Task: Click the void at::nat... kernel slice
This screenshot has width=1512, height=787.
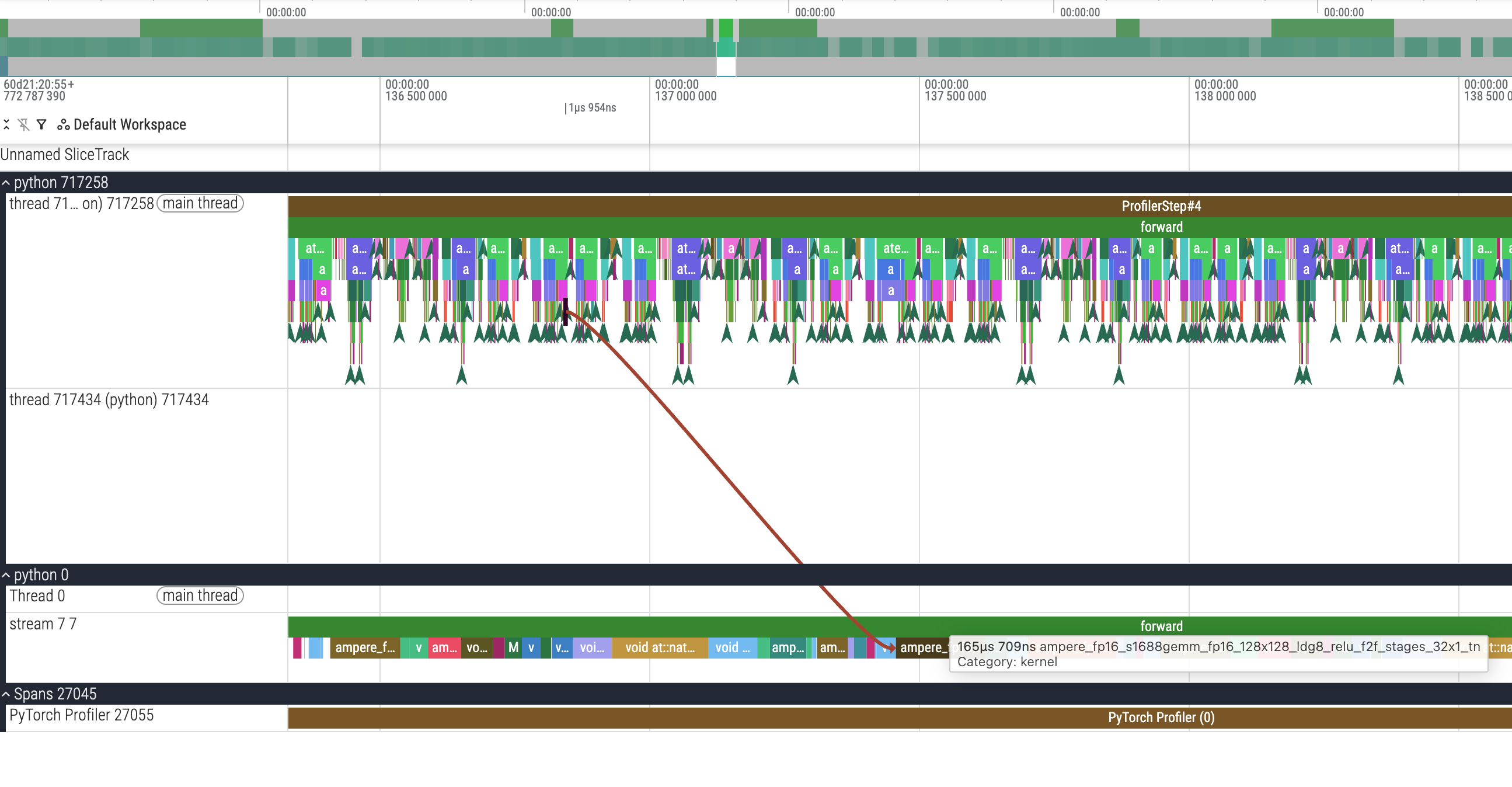Action: 659,648
